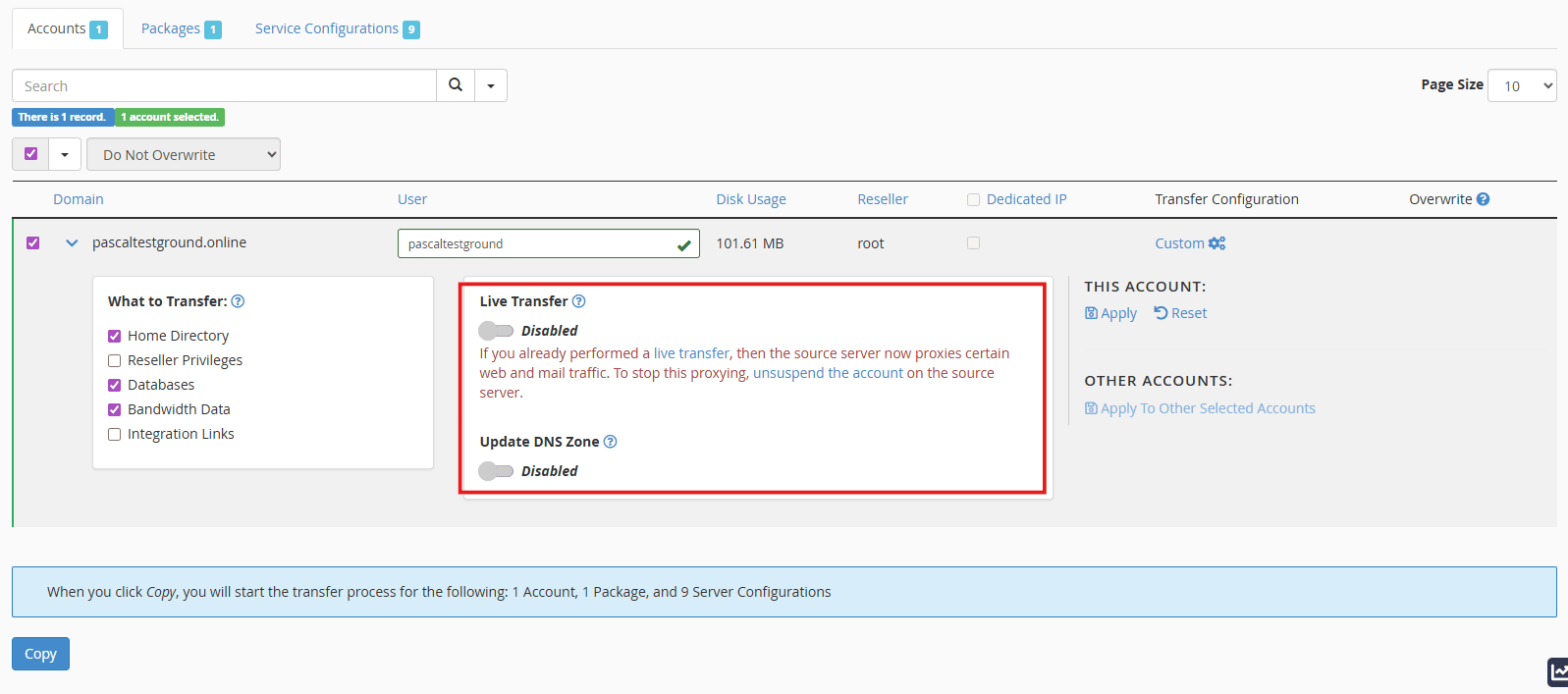Screen dimensions: 1568x694
Task: Open selection options caret beside checkbox
Action: 65,154
